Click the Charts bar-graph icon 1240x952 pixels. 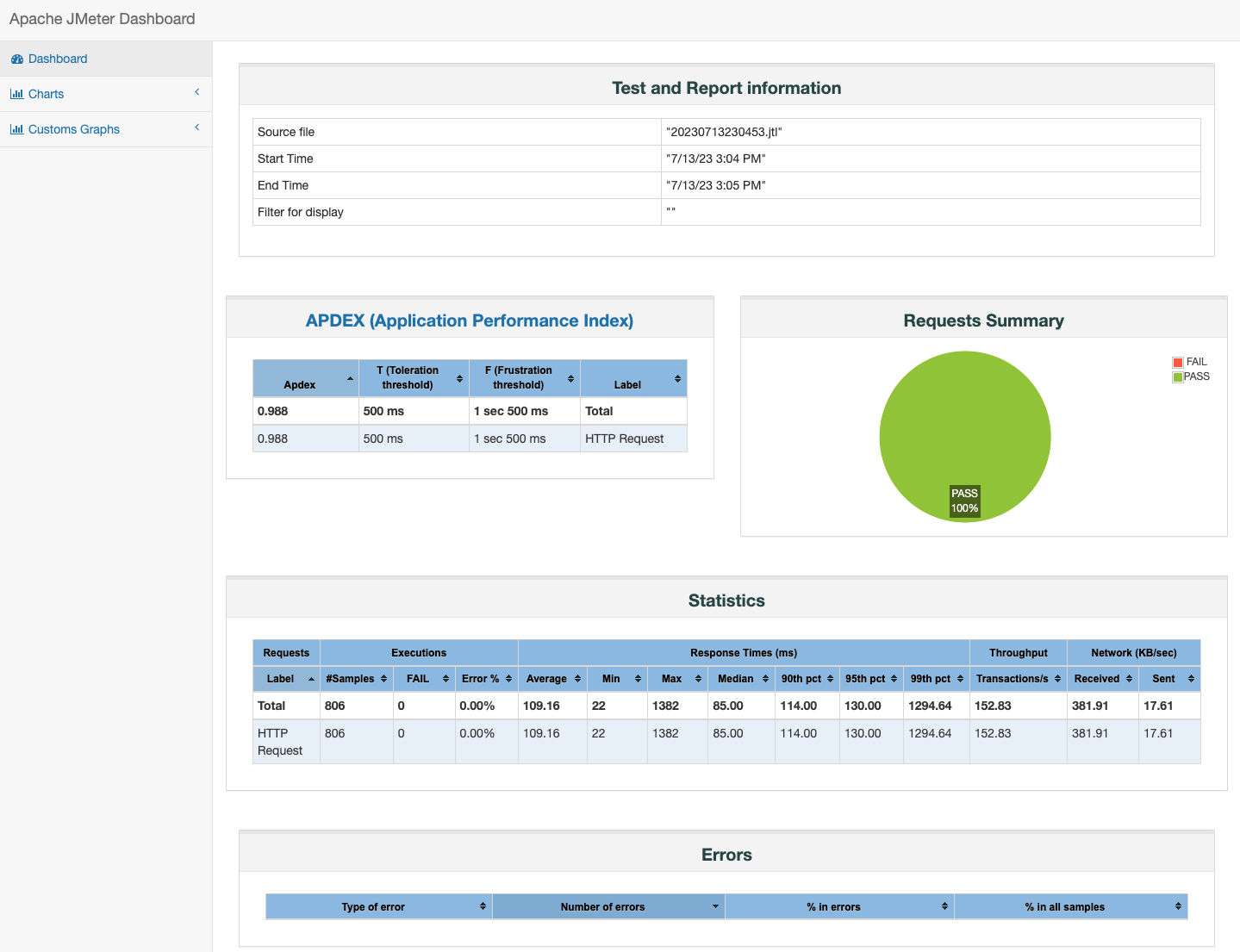coord(16,94)
